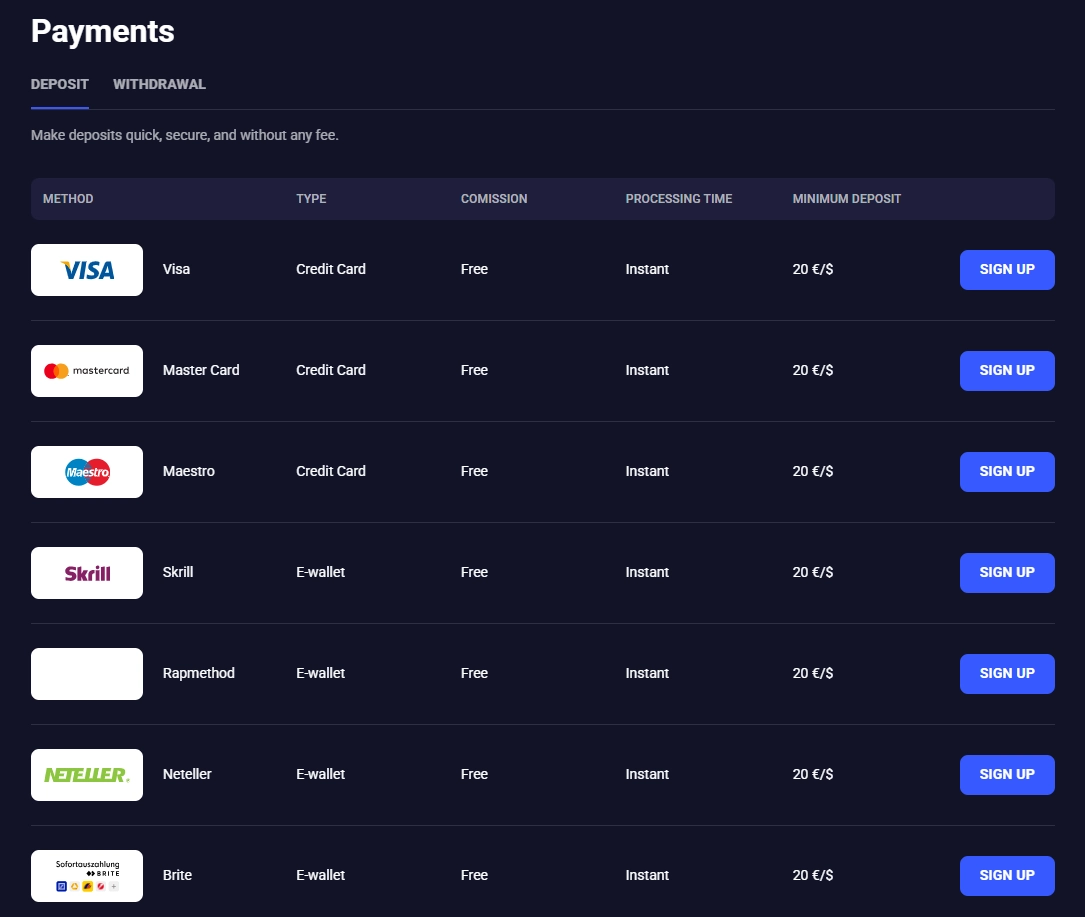Click the Neteller logo card

tap(87, 775)
